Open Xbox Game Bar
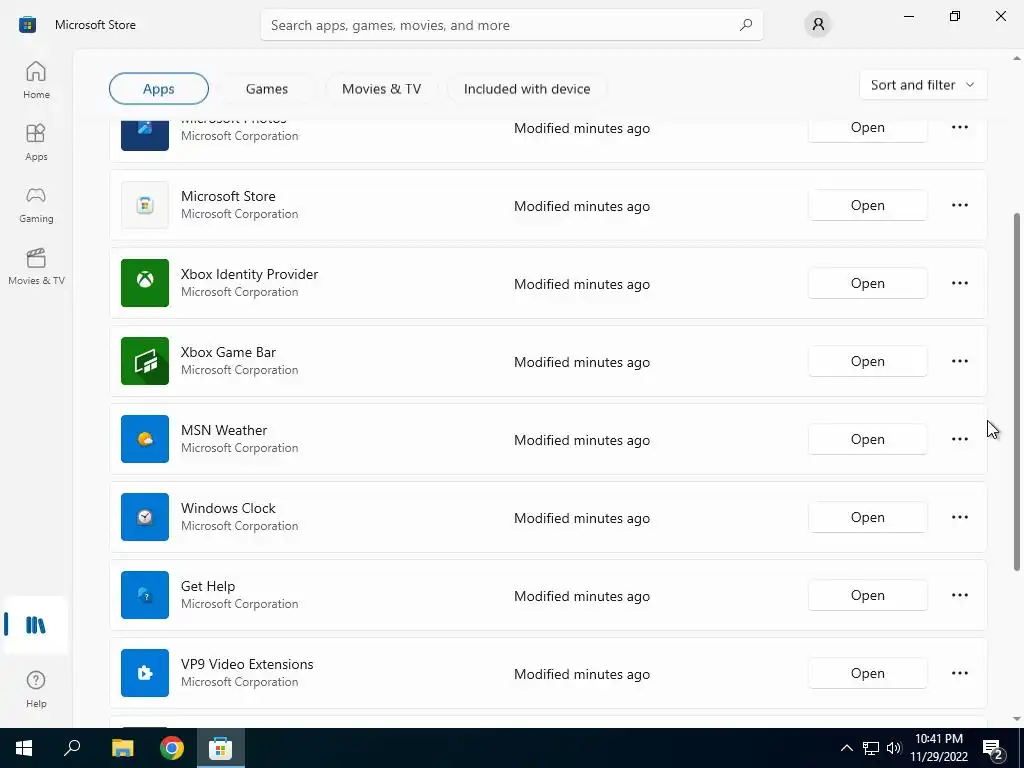 tap(867, 361)
